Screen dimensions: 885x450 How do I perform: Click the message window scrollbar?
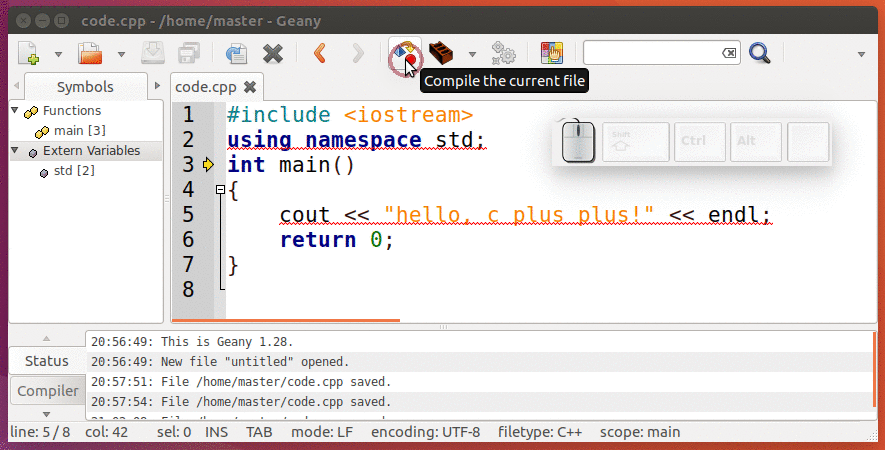[x=874, y=370]
